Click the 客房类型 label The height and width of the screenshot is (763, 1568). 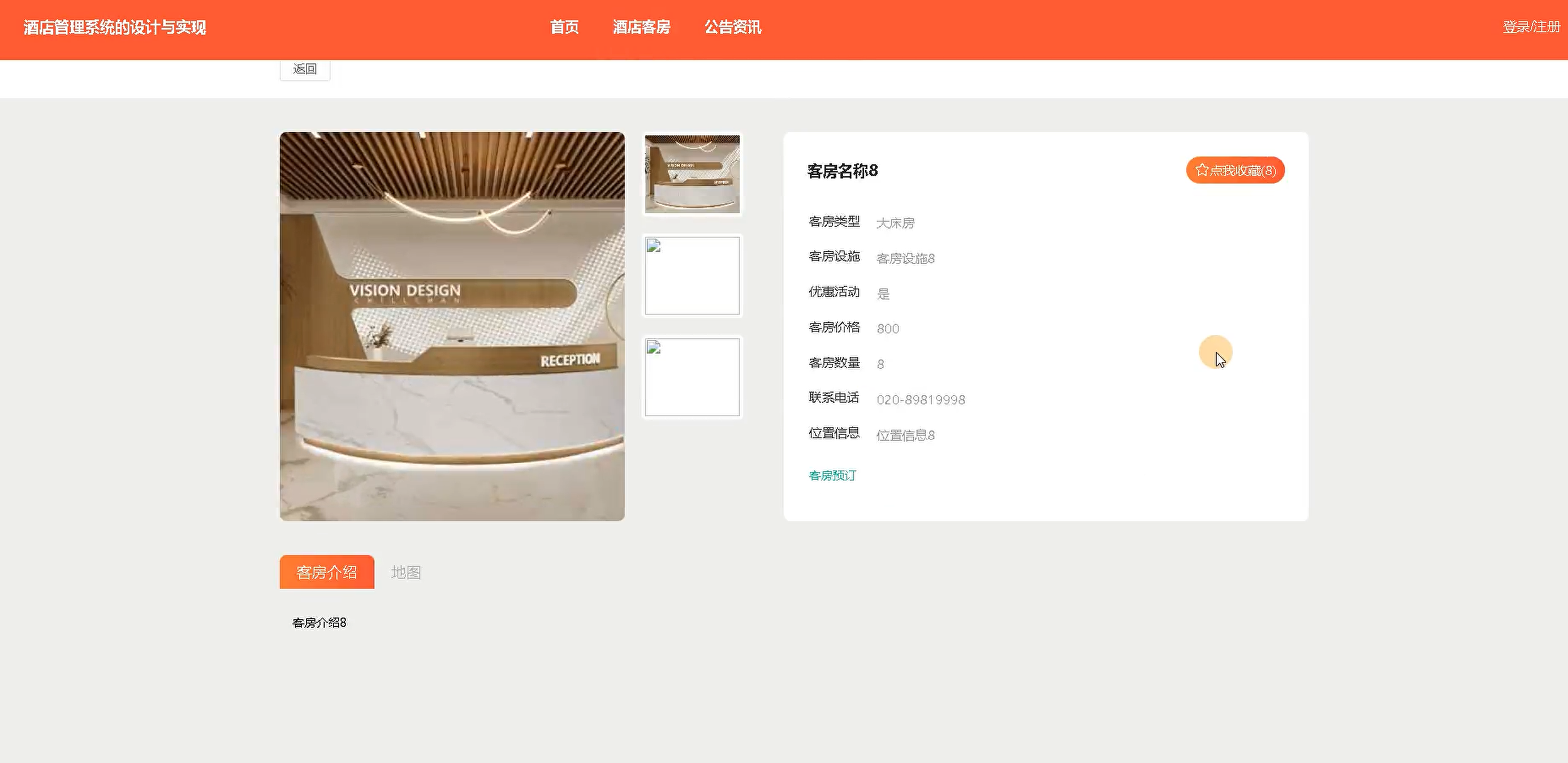(x=834, y=222)
